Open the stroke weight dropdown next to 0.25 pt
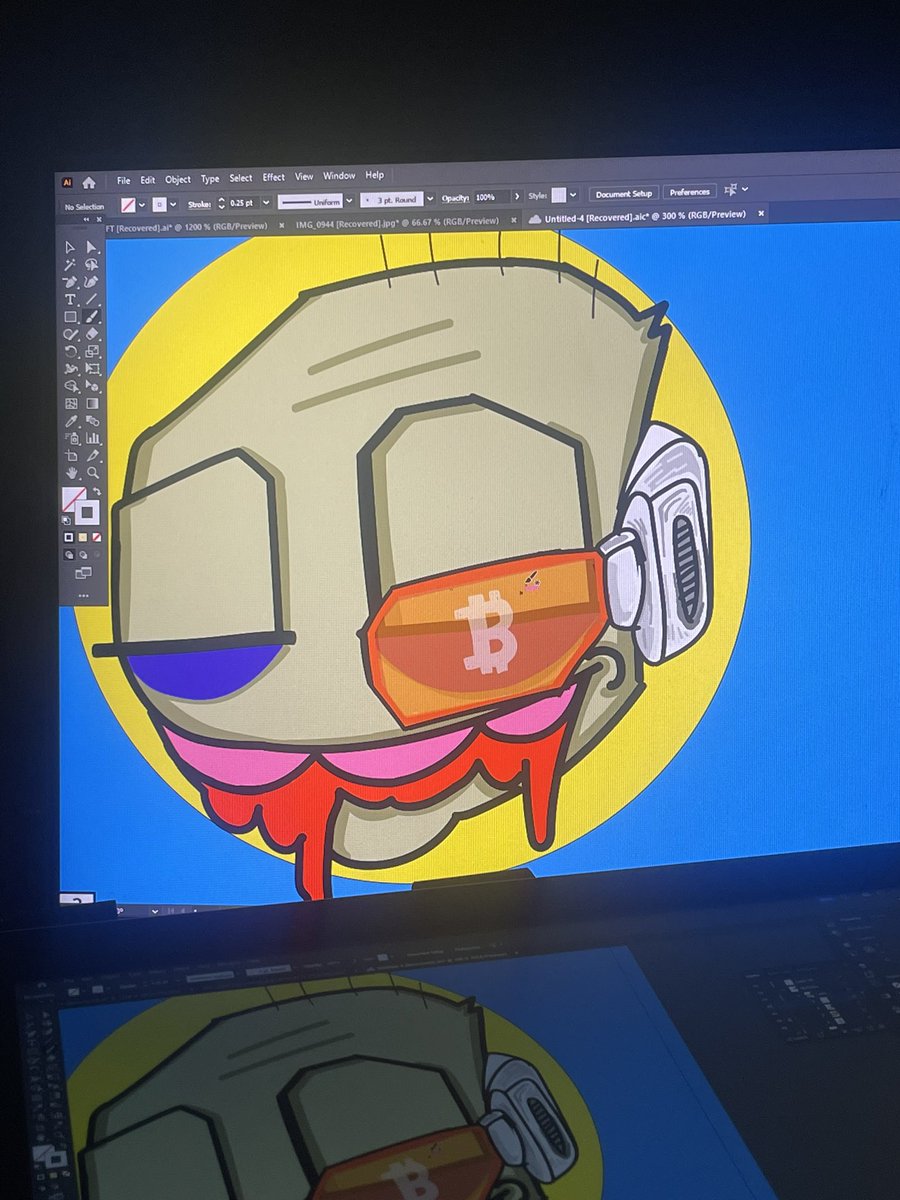This screenshot has width=900, height=1200. (x=266, y=203)
